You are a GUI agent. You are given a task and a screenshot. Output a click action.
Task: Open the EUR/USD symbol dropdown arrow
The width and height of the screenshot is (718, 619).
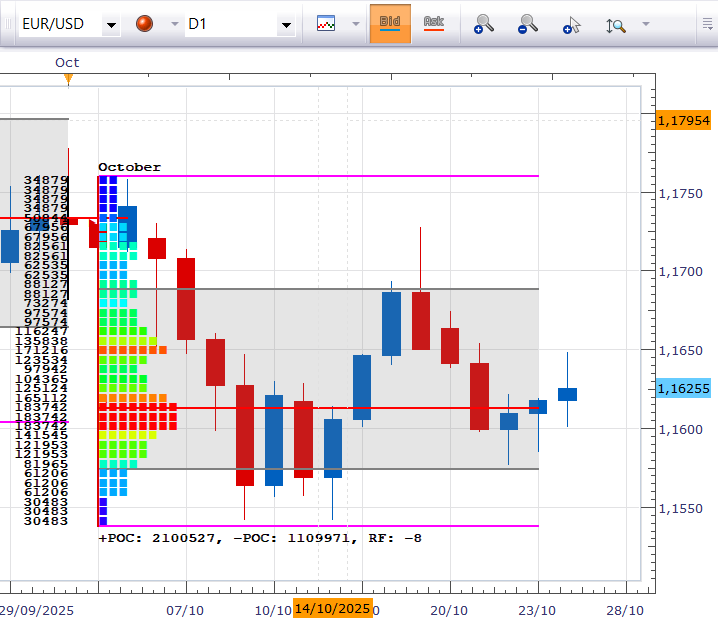point(111,25)
